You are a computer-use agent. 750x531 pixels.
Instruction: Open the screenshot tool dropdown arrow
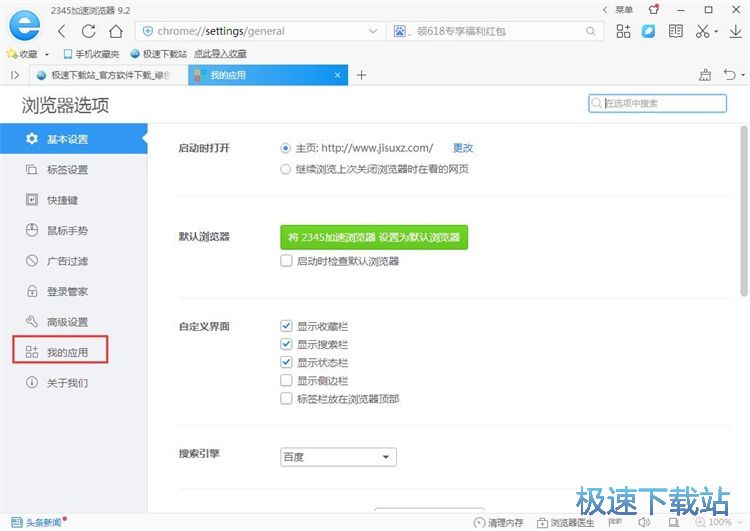point(716,32)
